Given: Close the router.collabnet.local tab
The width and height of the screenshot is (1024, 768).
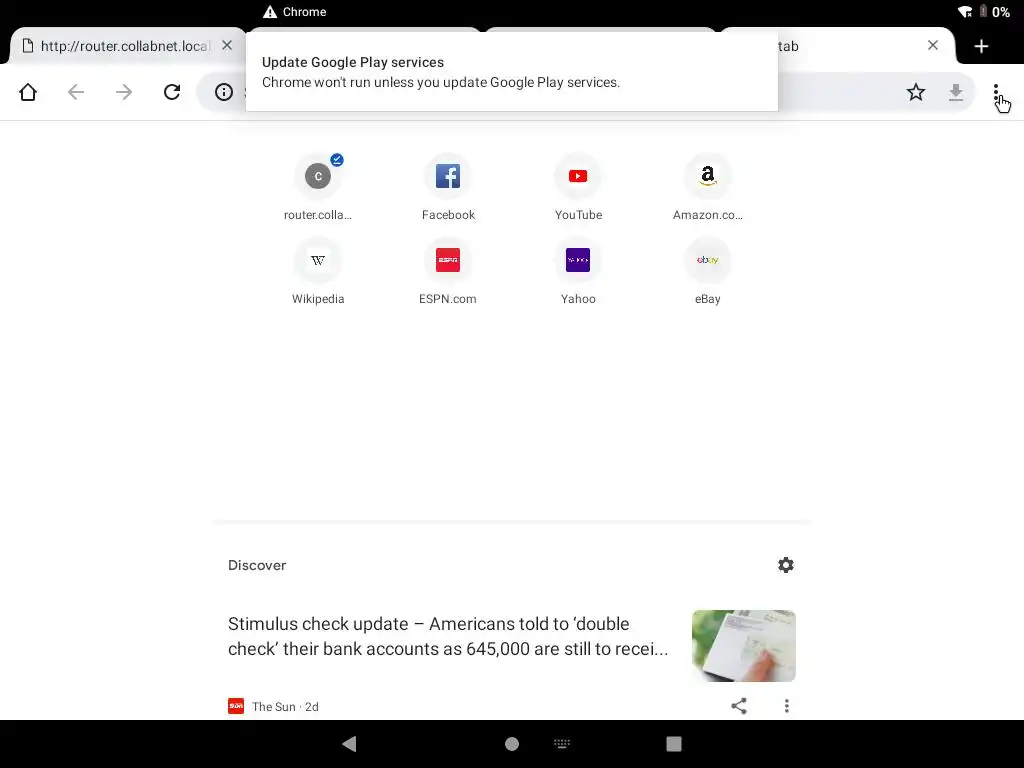Looking at the screenshot, I should point(227,45).
